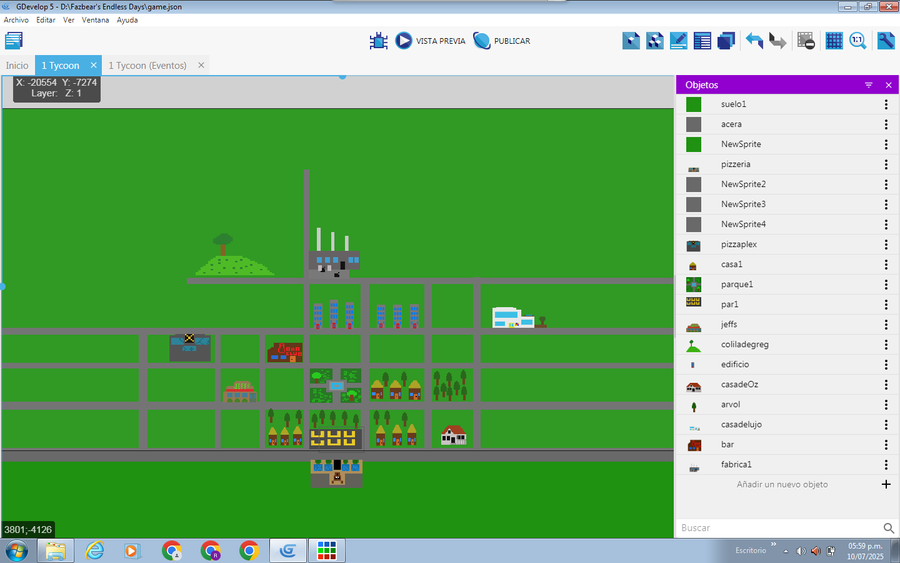Delete the selected instances icon

[806, 41]
